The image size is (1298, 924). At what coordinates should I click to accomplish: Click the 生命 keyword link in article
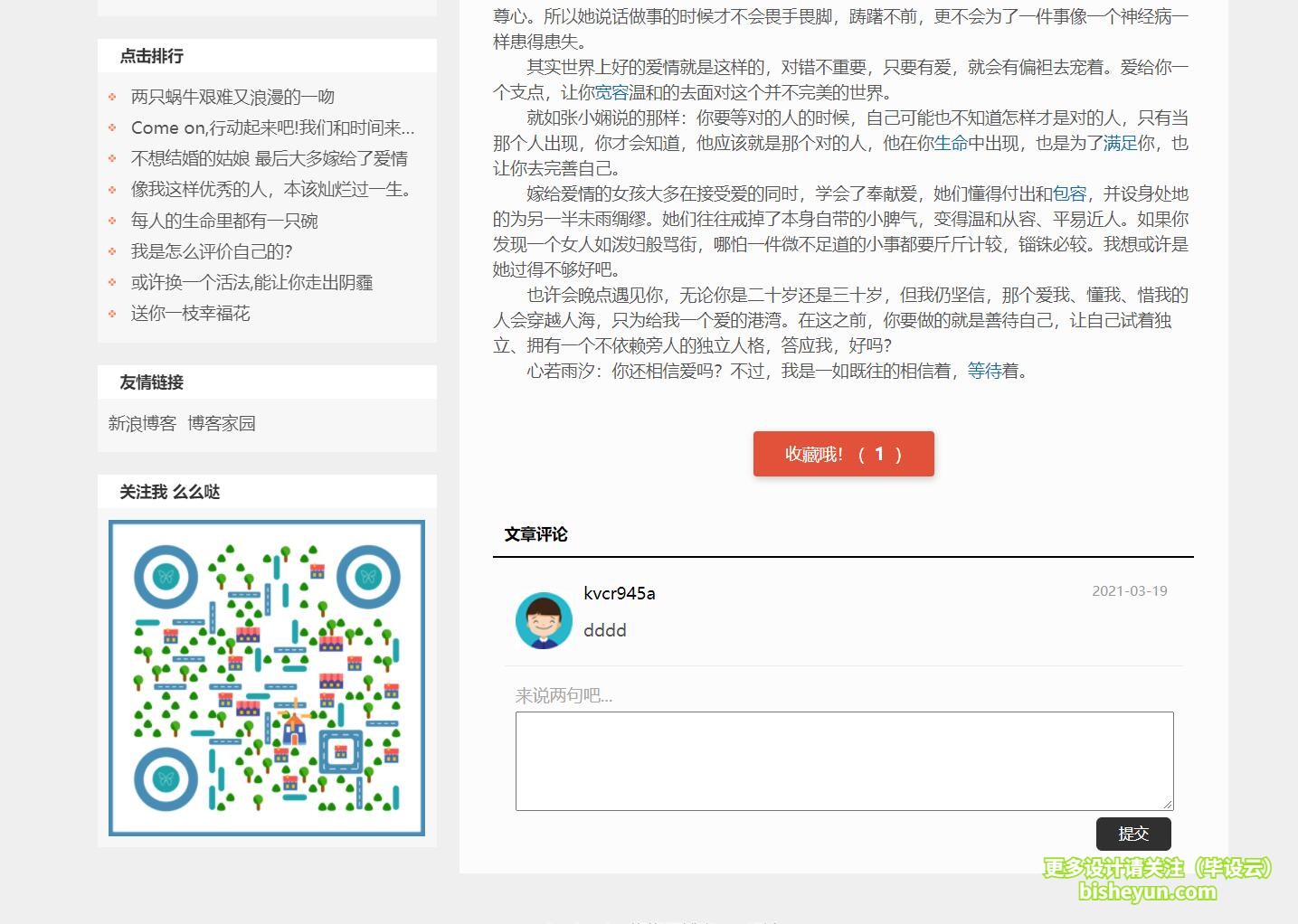[952, 143]
